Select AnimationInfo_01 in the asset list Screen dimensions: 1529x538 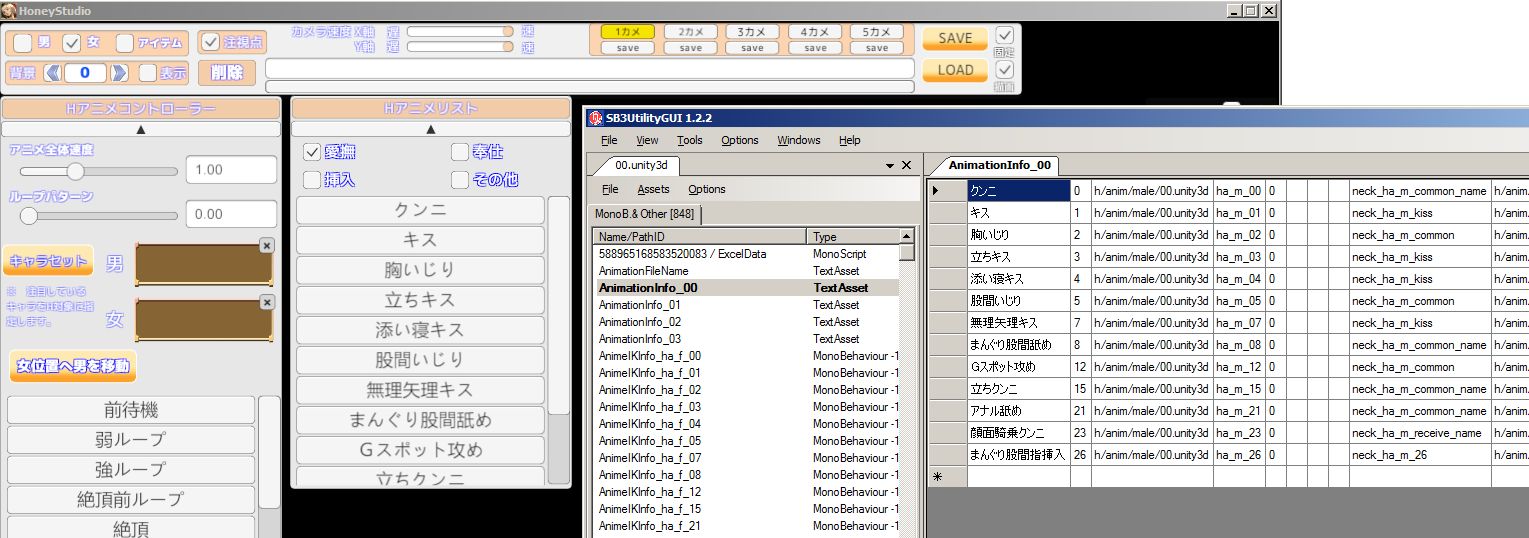tap(640, 305)
